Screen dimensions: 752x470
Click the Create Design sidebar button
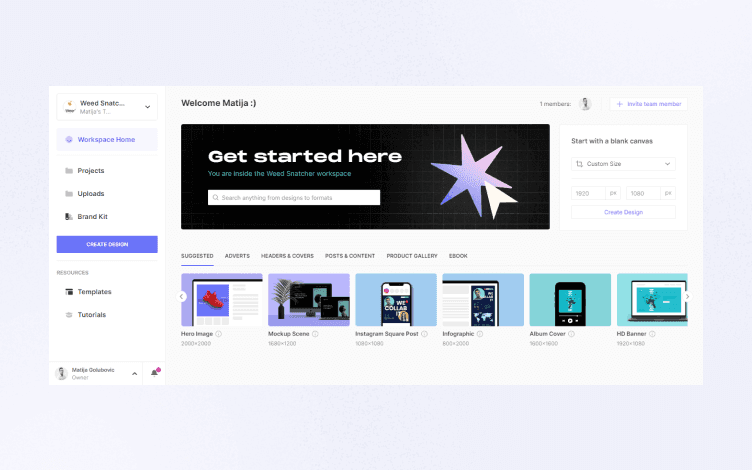point(107,245)
